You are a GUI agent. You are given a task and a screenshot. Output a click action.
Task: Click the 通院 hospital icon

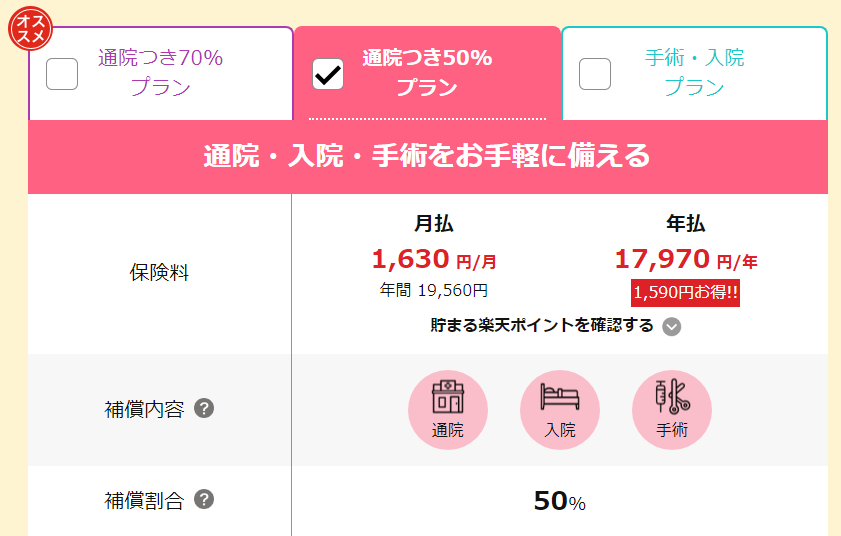(x=448, y=409)
